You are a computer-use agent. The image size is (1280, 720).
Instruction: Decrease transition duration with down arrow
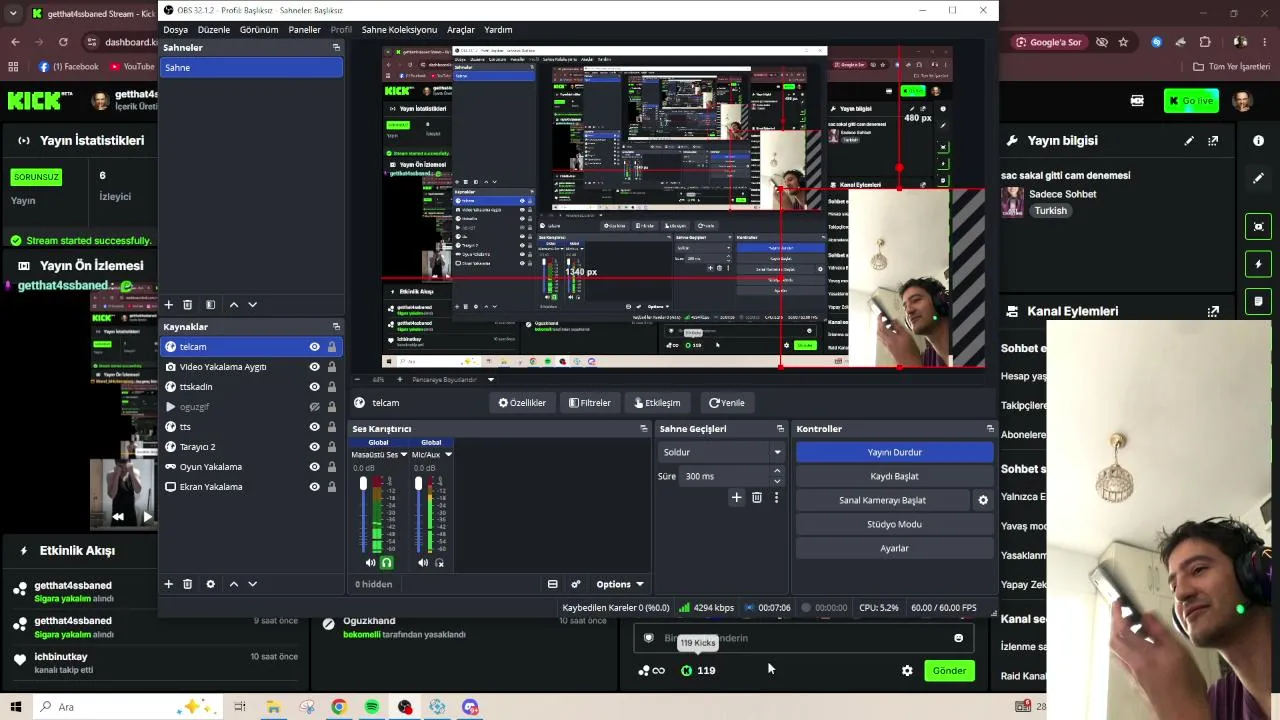(777, 481)
